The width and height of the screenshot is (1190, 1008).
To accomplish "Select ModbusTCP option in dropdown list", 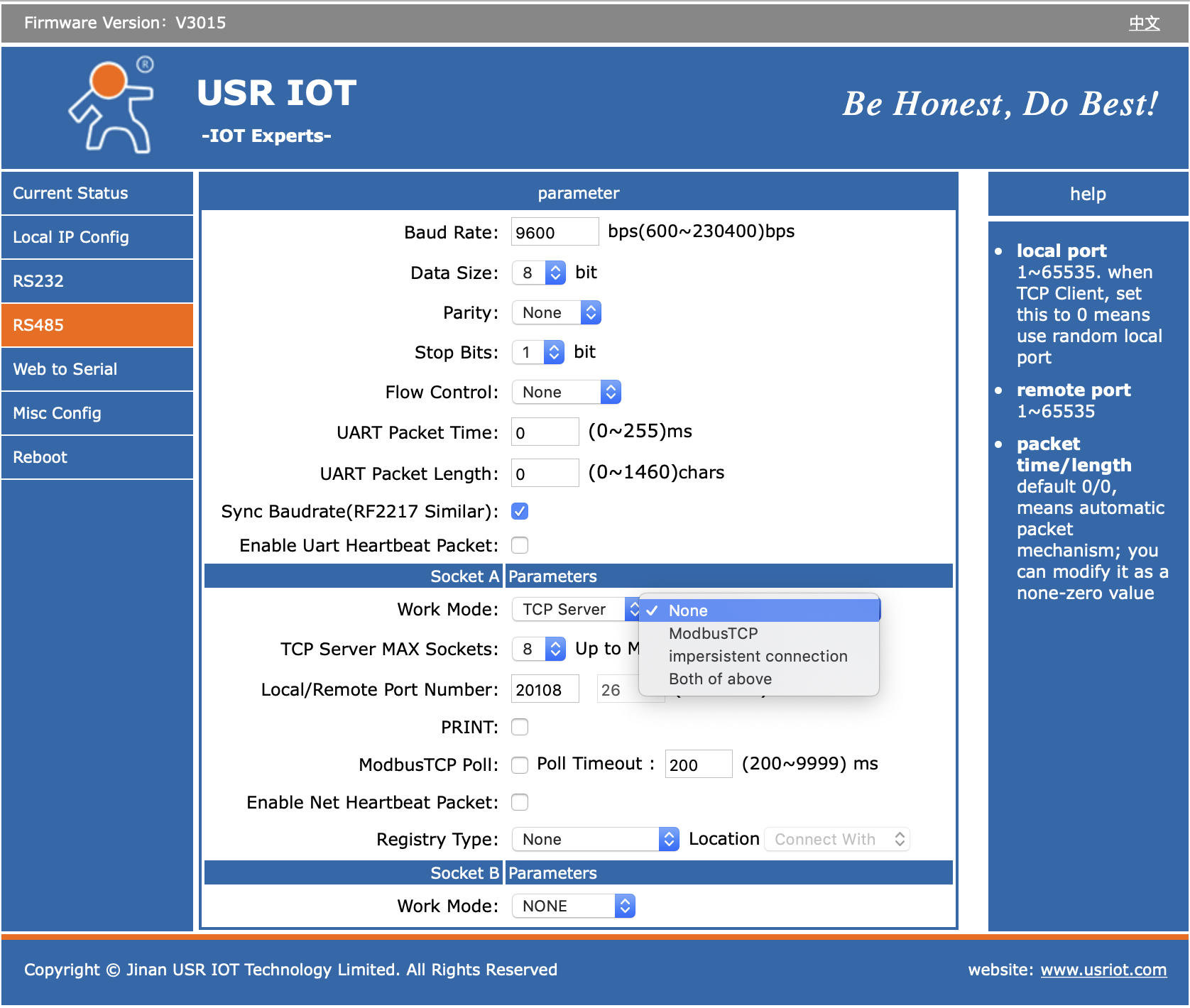I will tap(759, 633).
